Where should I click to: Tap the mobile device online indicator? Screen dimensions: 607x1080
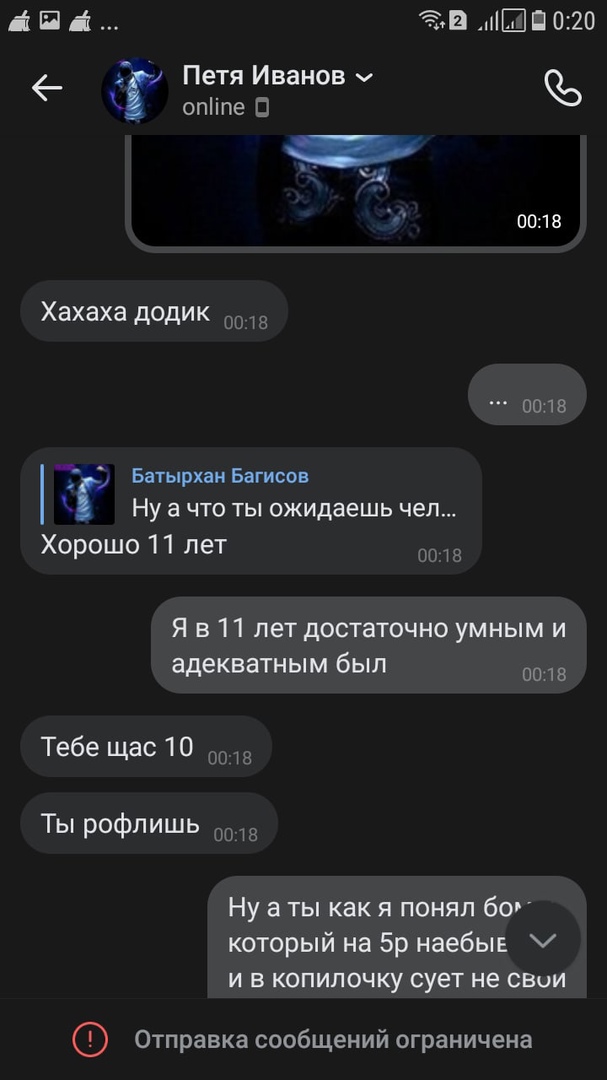coord(262,107)
